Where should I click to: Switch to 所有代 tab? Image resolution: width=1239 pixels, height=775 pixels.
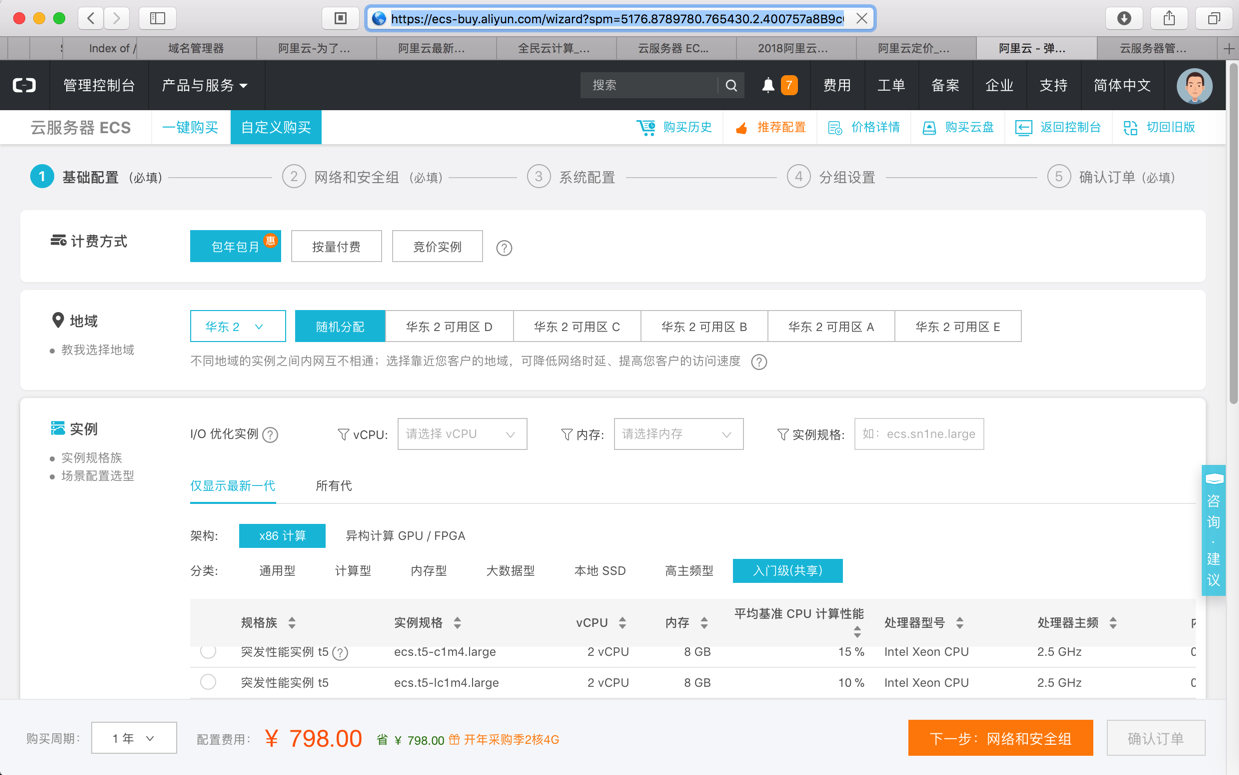(334, 486)
